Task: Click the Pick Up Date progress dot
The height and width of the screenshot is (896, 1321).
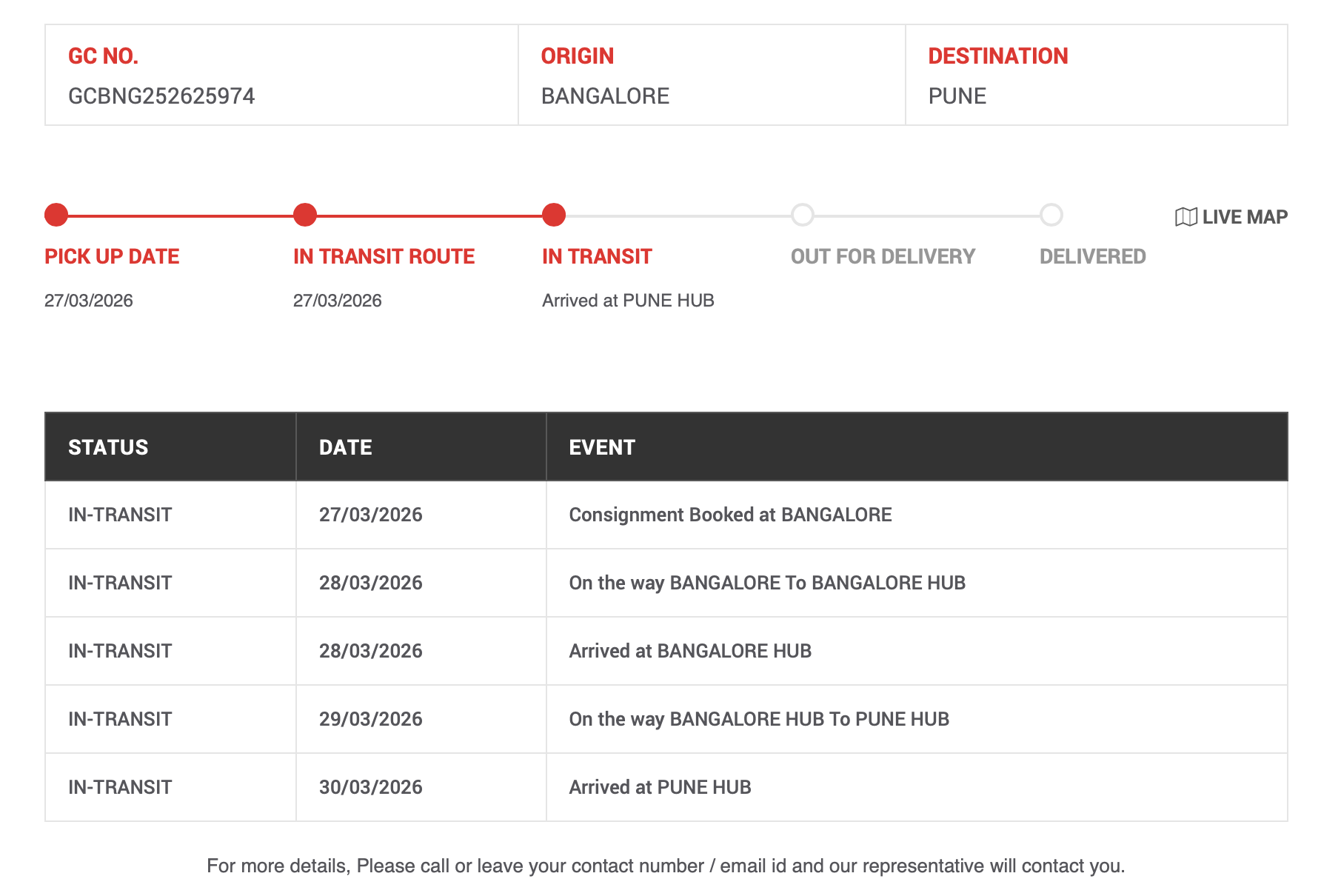Action: (x=56, y=215)
